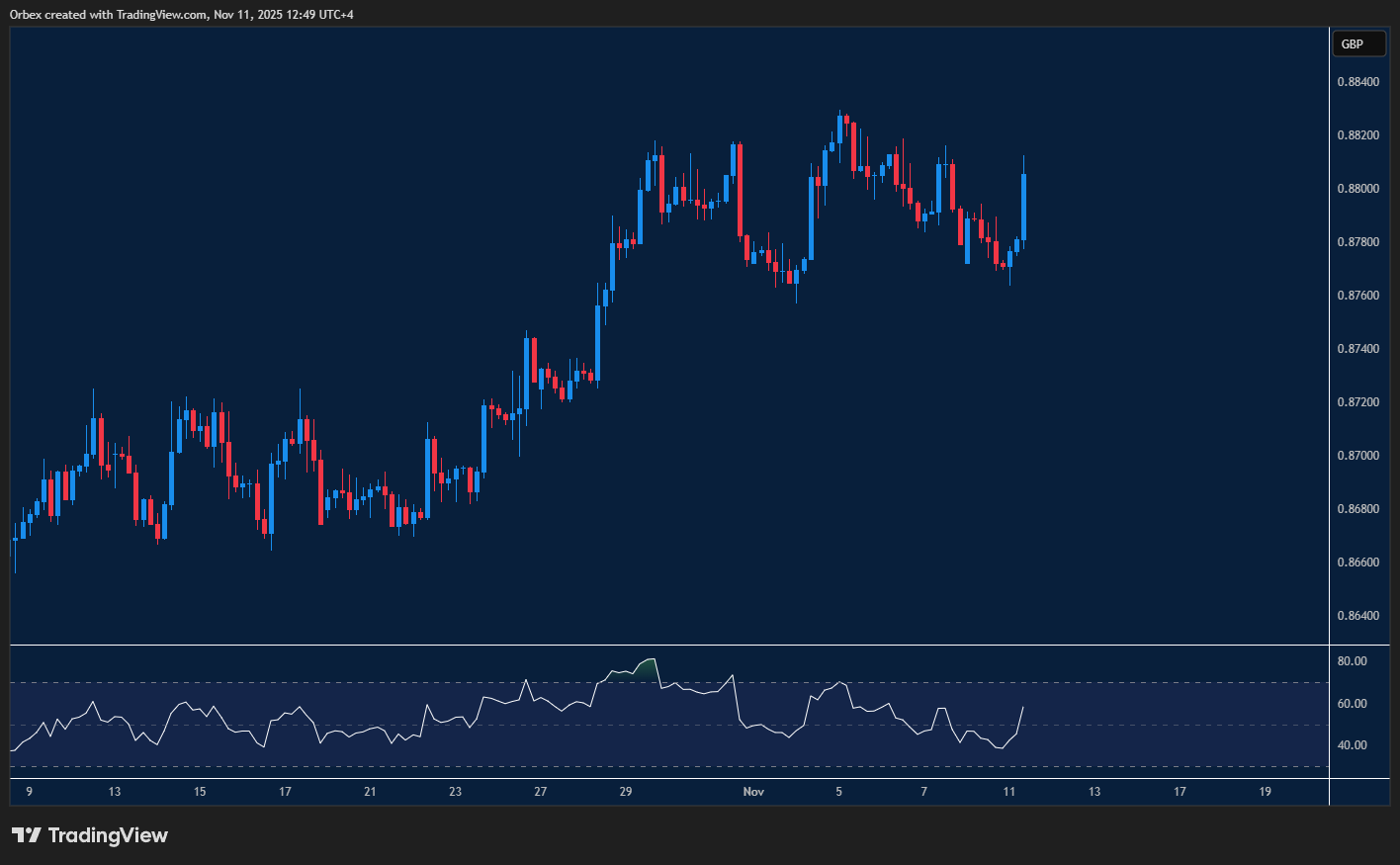
Task: Click the green overbought RSI shaded peak
Action: 648,668
